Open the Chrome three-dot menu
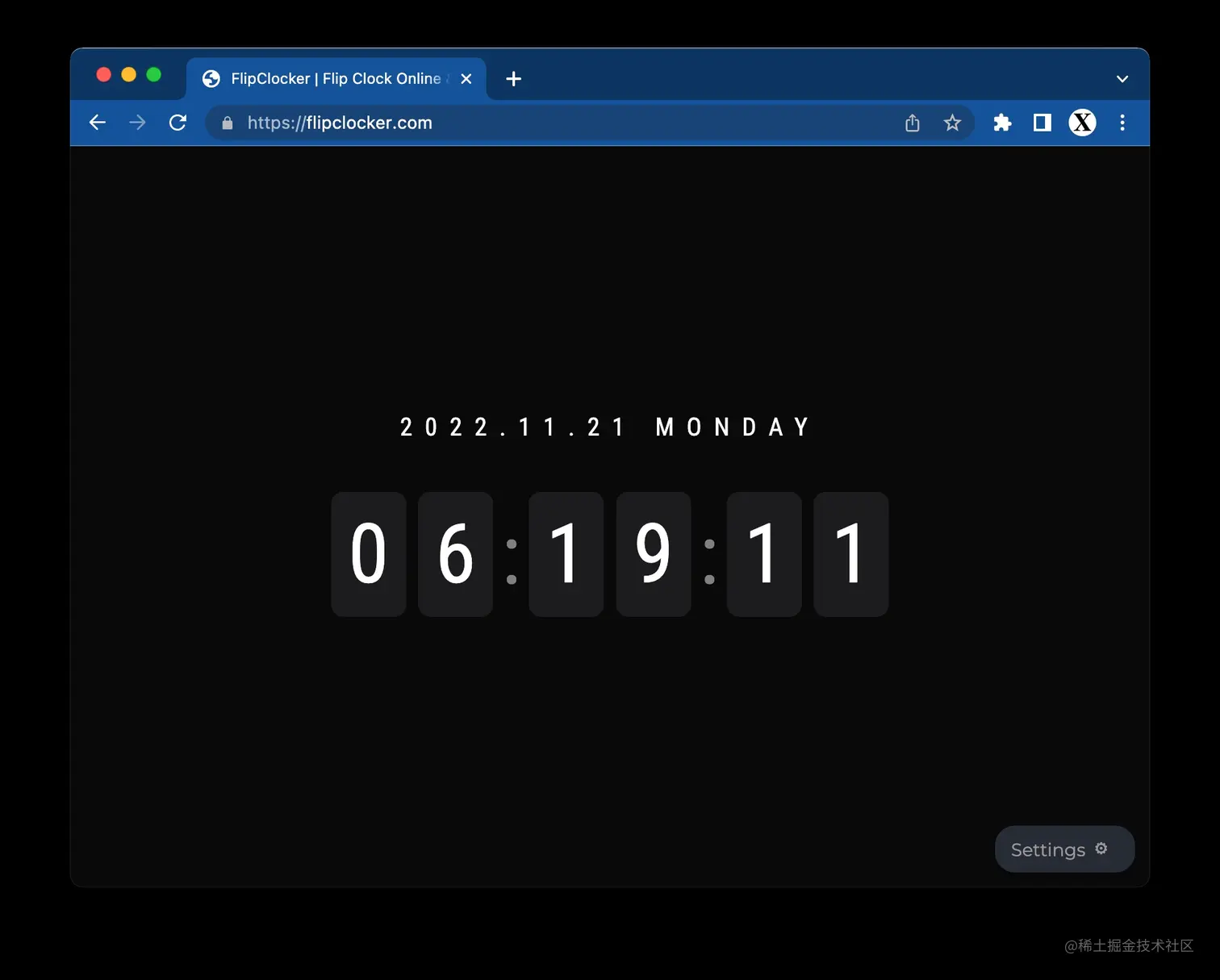The width and height of the screenshot is (1220, 980). pyautogui.click(x=1122, y=123)
